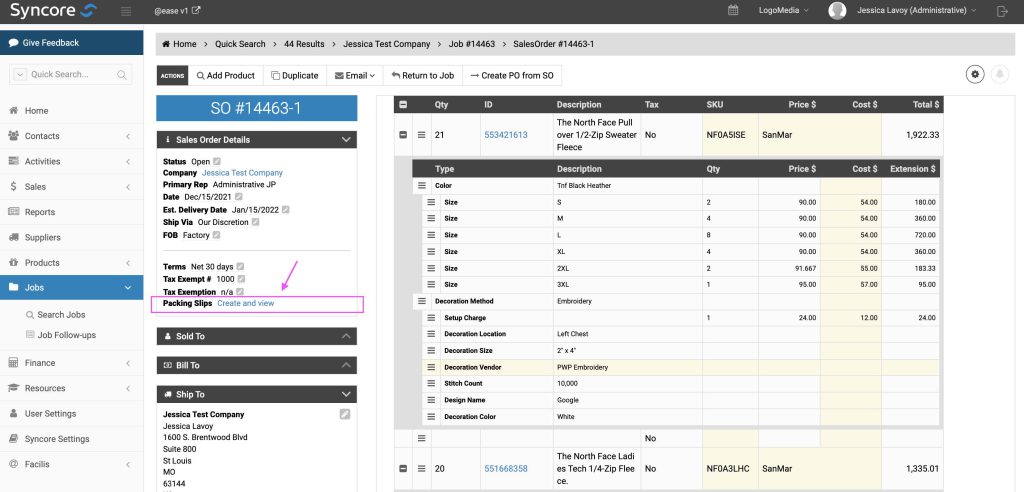Viewport: 1024px width, 492px height.
Task: Edit FOB Factory pencil icon
Action: point(216,235)
